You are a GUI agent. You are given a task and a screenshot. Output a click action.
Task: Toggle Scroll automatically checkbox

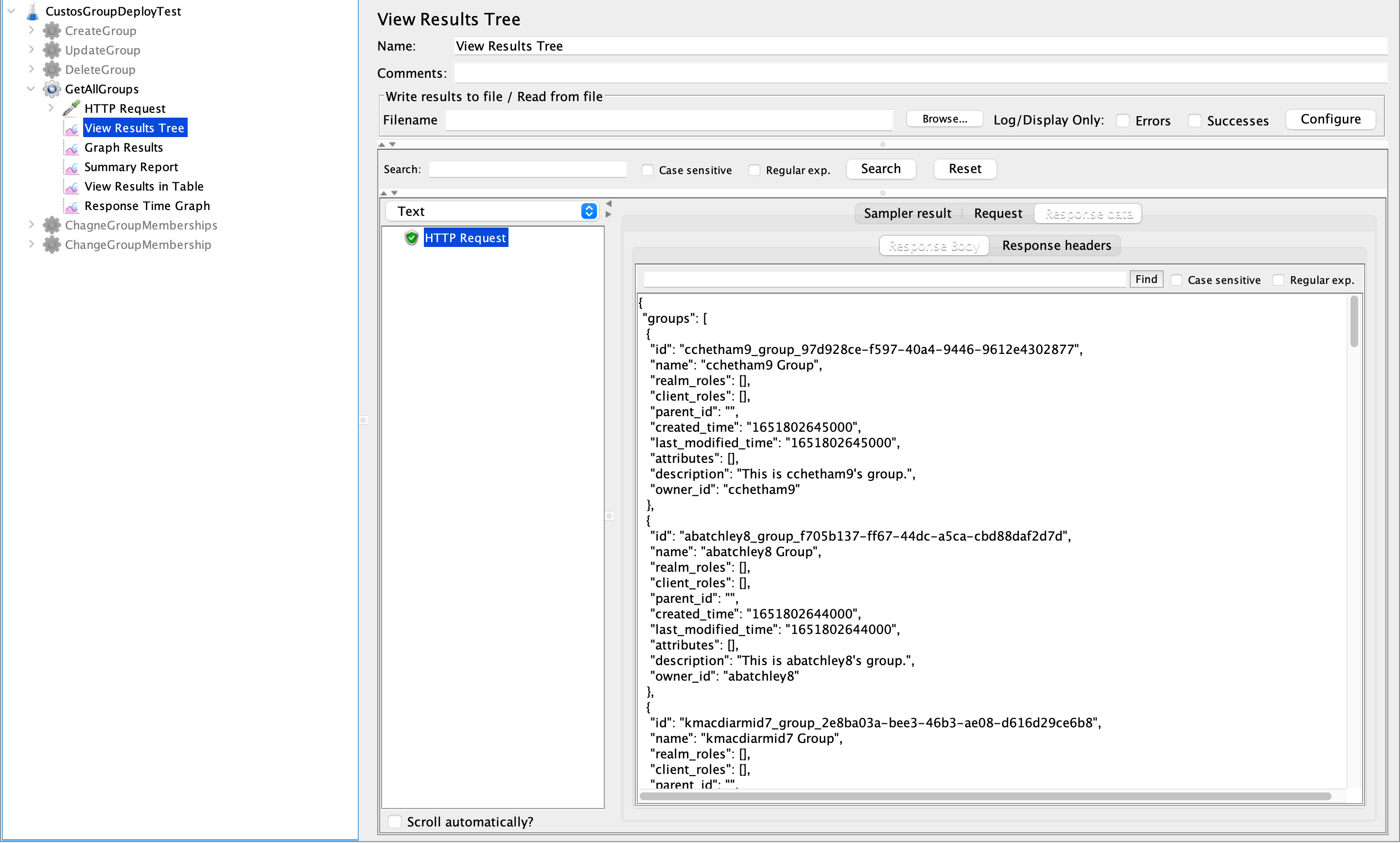coord(395,822)
